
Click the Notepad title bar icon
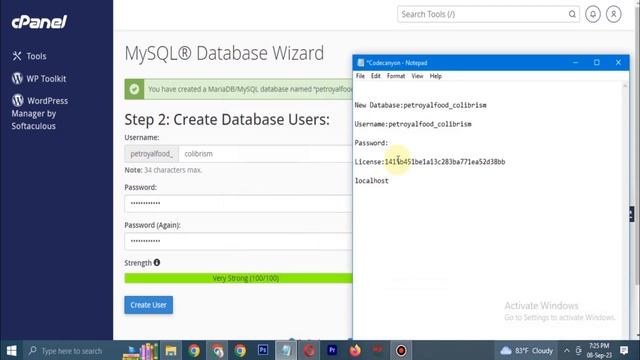point(360,62)
